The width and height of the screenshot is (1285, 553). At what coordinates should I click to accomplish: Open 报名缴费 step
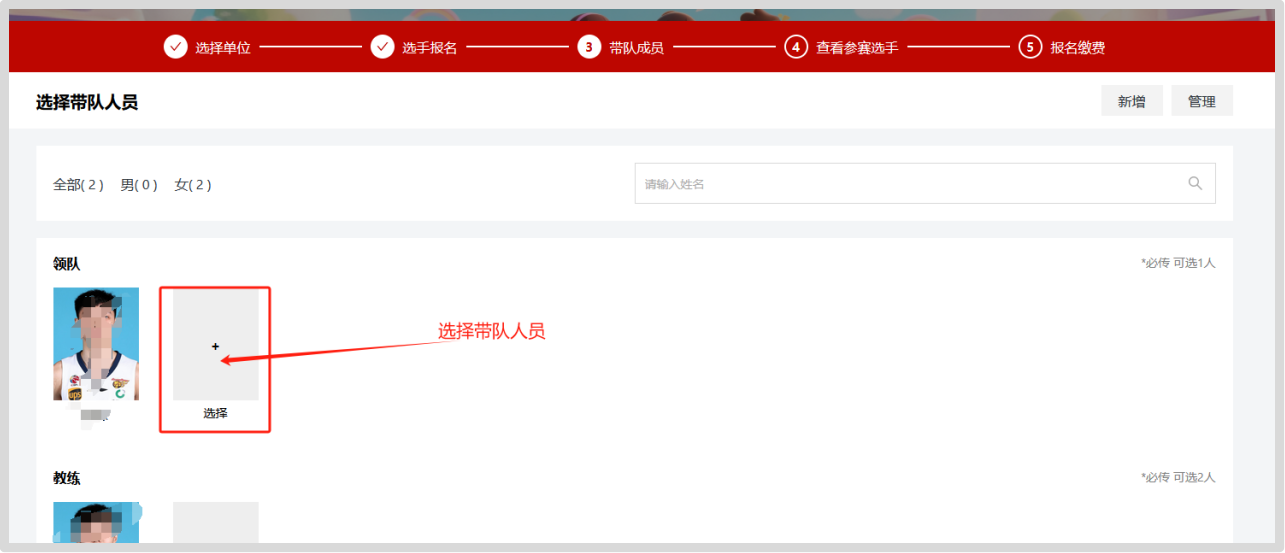(x=1077, y=48)
